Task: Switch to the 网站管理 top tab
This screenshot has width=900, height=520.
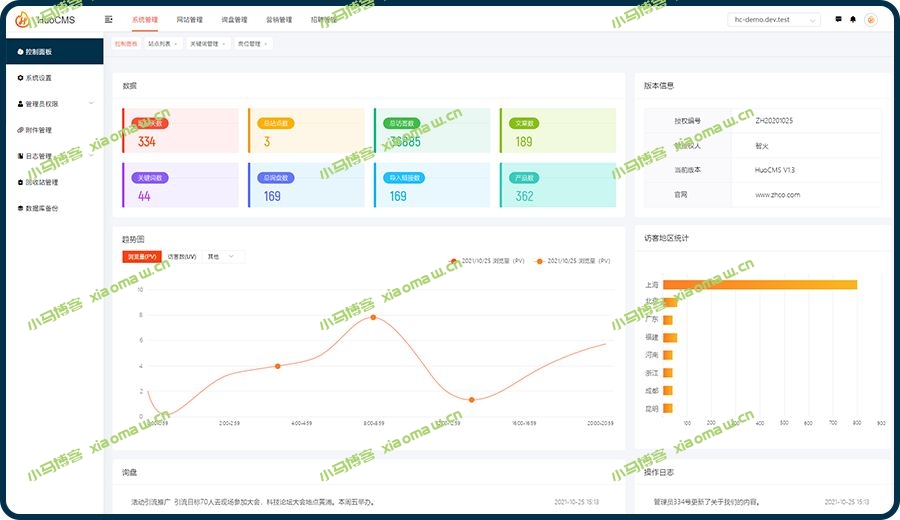Action: coord(189,20)
